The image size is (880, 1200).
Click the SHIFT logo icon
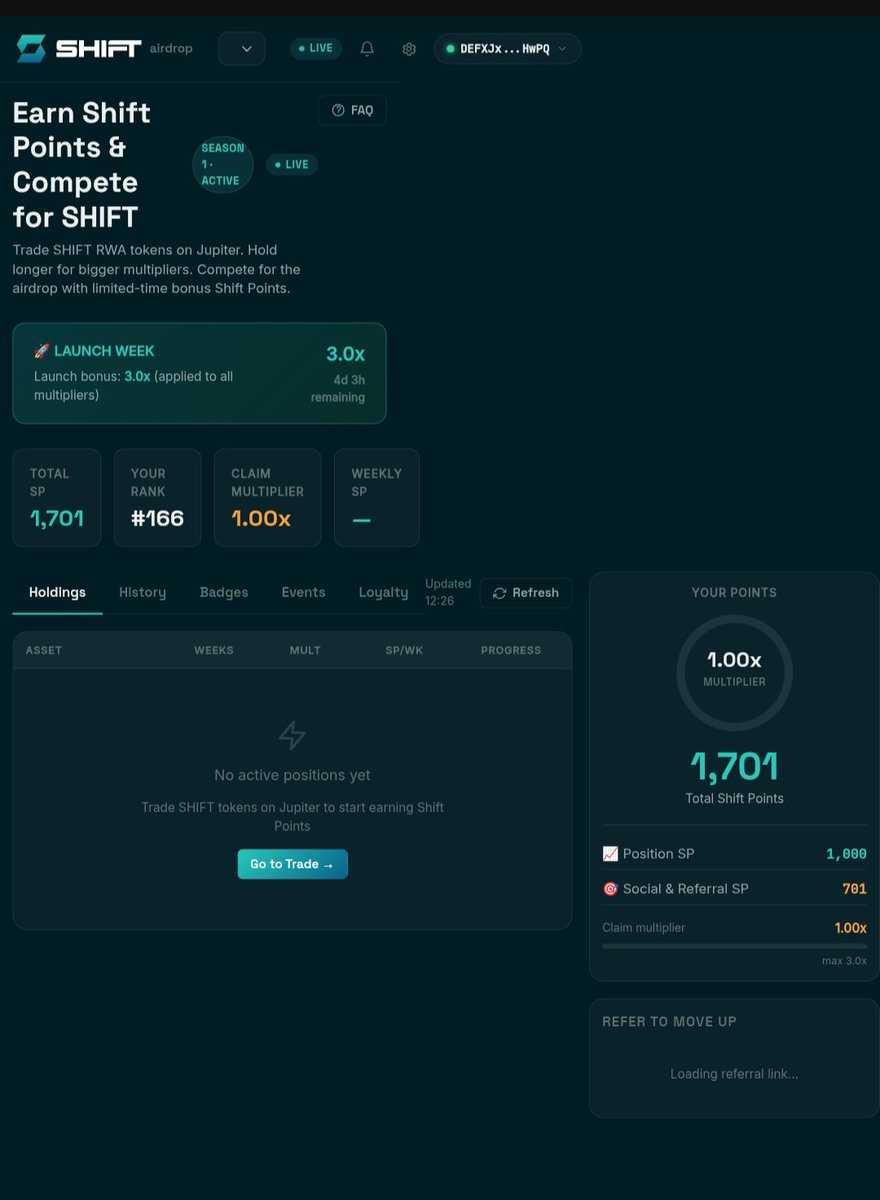[x=31, y=48]
